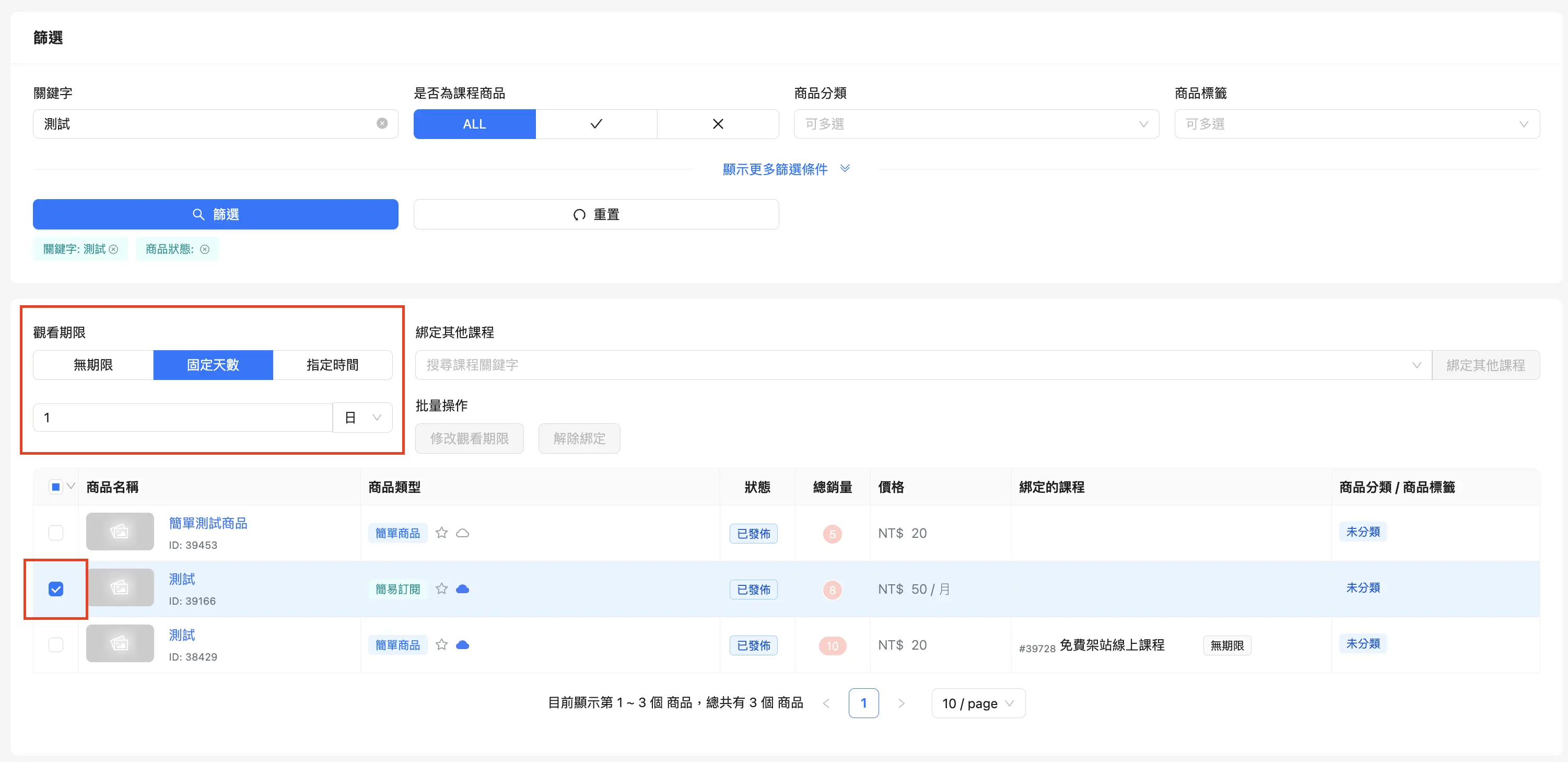
Task: Clear the 關鍵字 input with x icon
Action: (382, 124)
